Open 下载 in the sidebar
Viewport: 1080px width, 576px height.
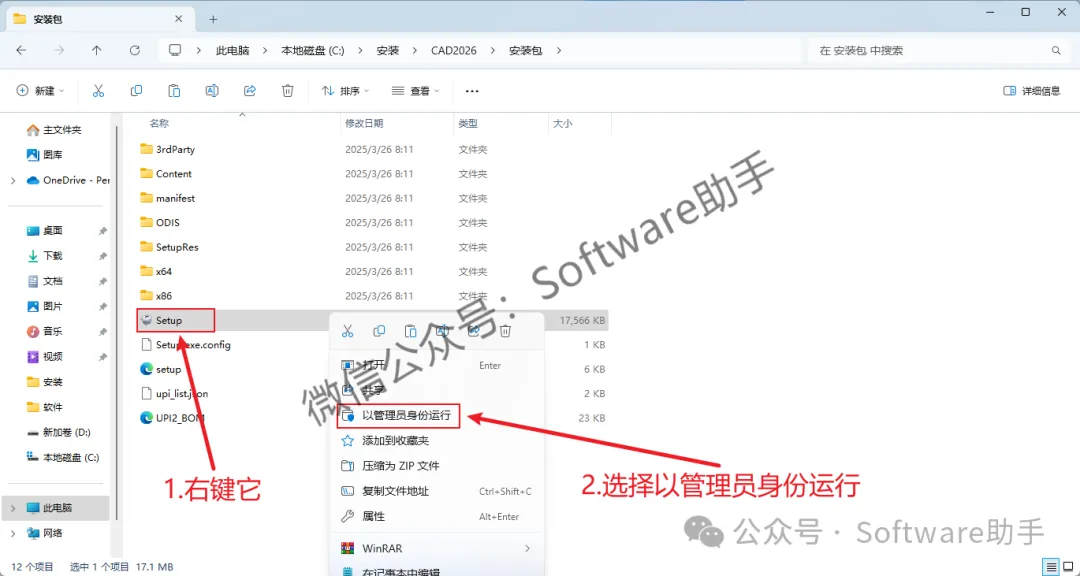click(45, 256)
